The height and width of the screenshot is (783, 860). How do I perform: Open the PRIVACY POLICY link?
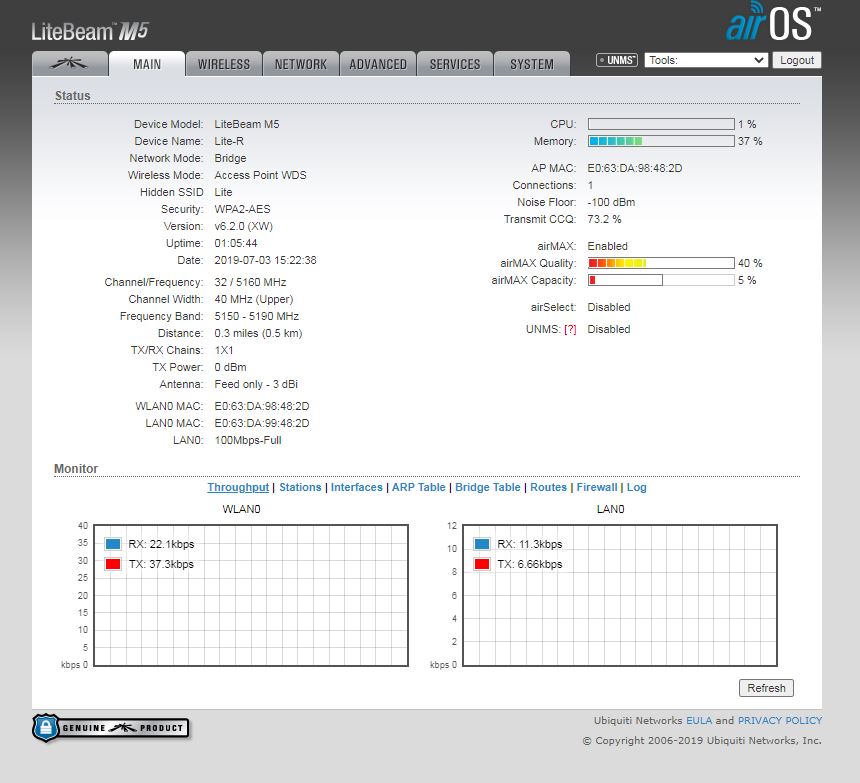tap(779, 720)
